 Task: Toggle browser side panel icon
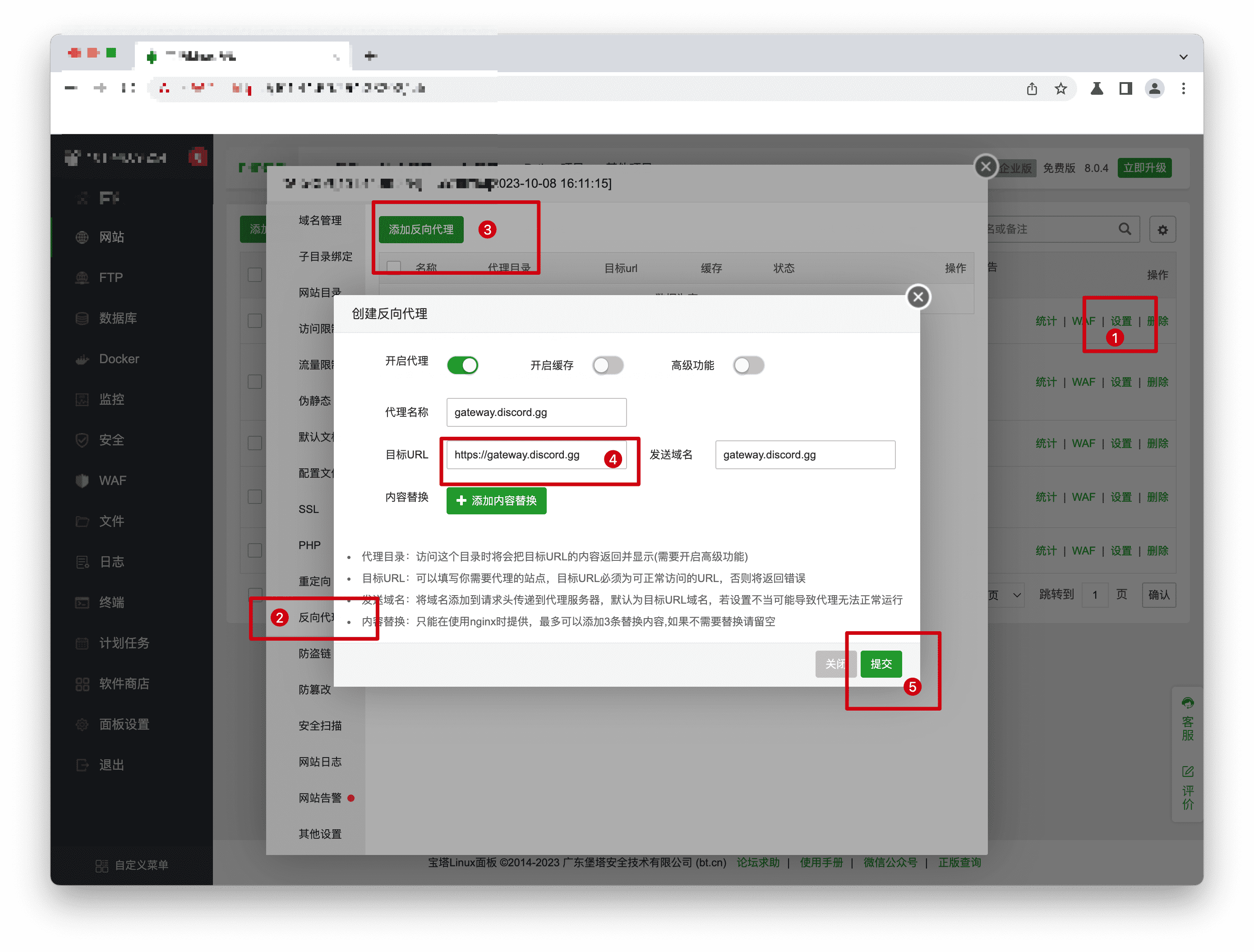tap(1126, 88)
